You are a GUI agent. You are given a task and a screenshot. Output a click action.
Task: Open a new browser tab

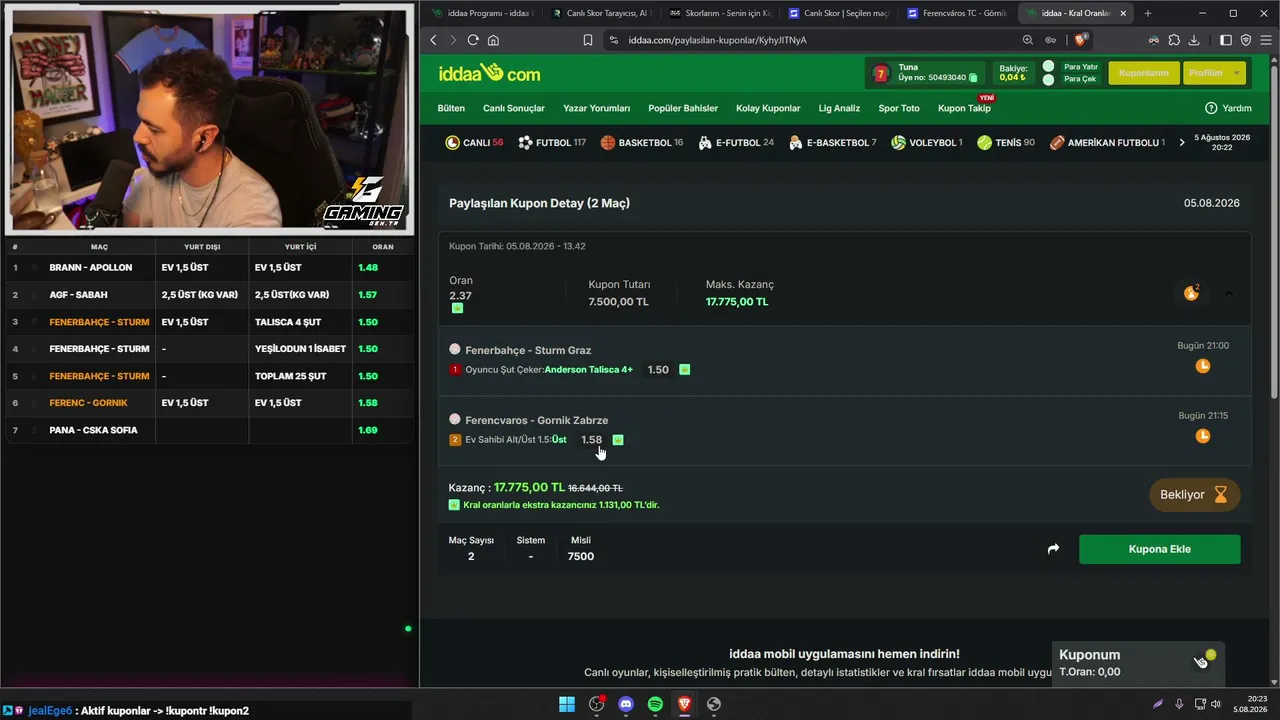[1147, 13]
